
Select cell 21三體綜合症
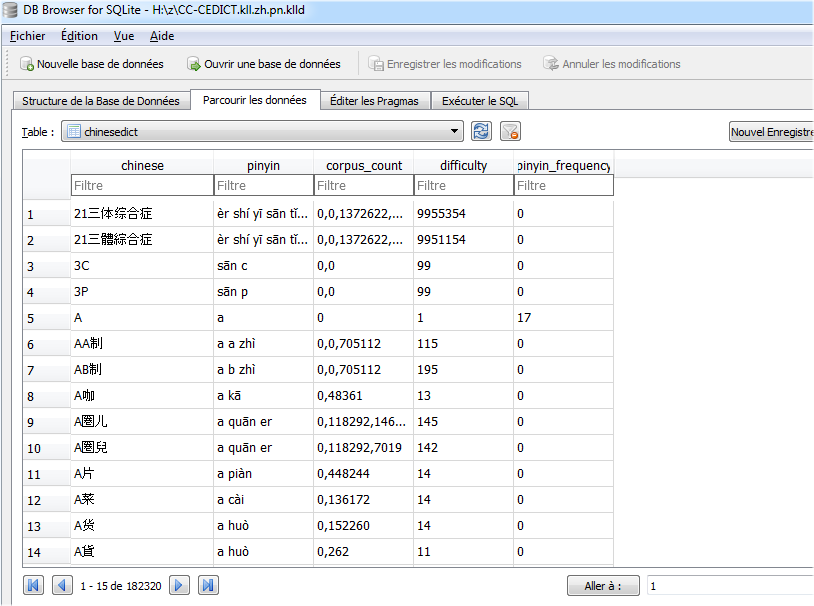(142, 239)
